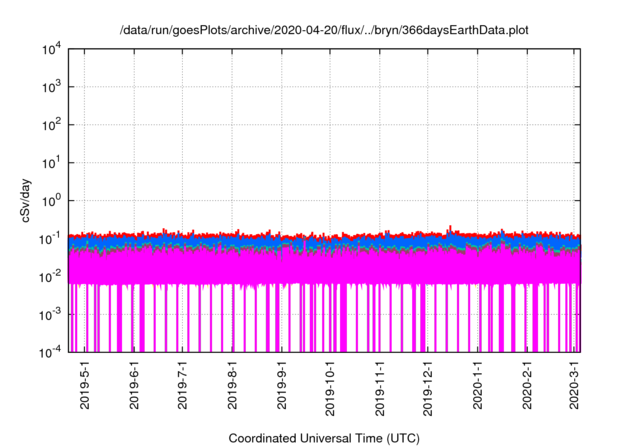Click the 10^-1 y-axis tick label

click(51, 239)
